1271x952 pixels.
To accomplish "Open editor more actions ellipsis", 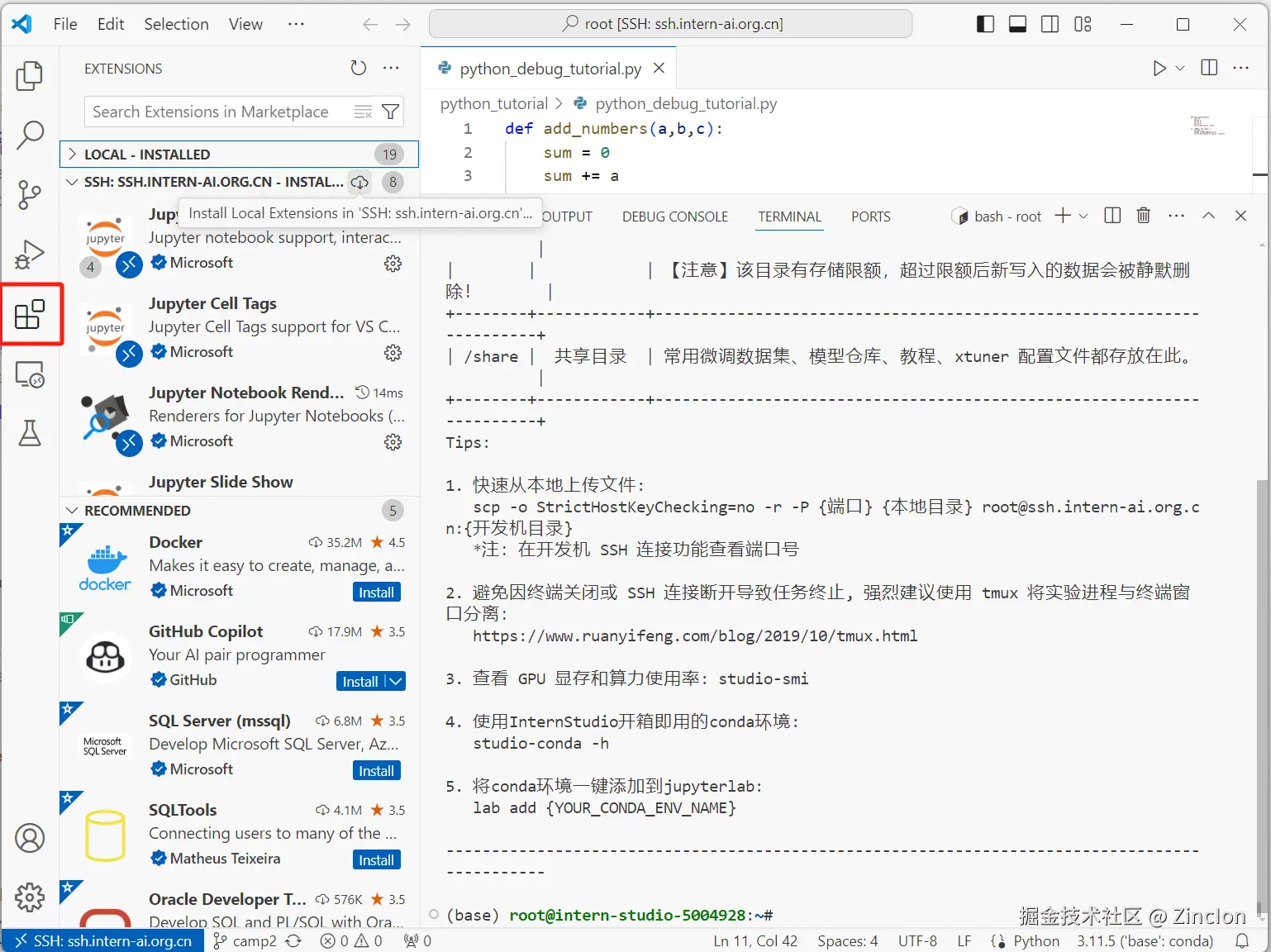I will [1241, 69].
